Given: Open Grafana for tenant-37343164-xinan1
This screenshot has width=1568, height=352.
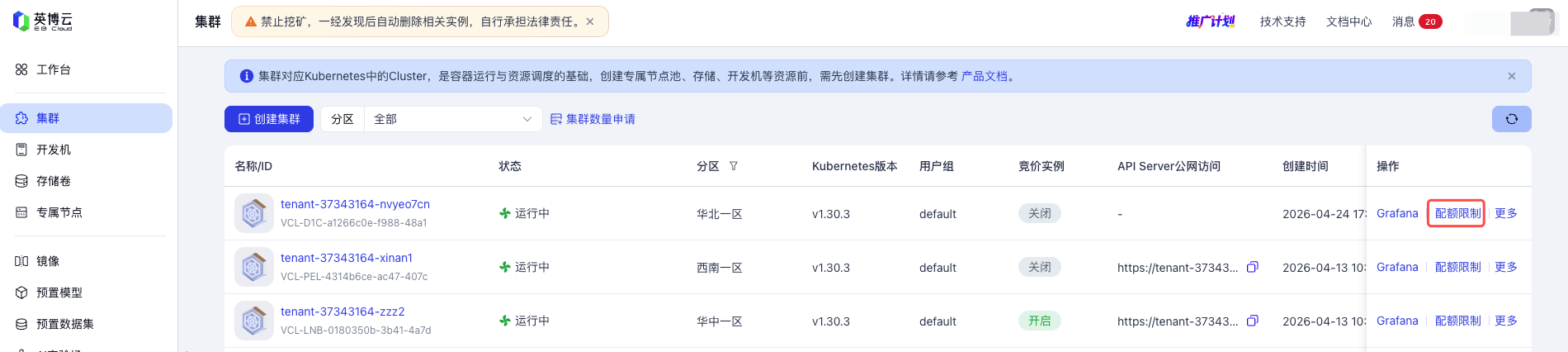Looking at the screenshot, I should coord(1397,267).
